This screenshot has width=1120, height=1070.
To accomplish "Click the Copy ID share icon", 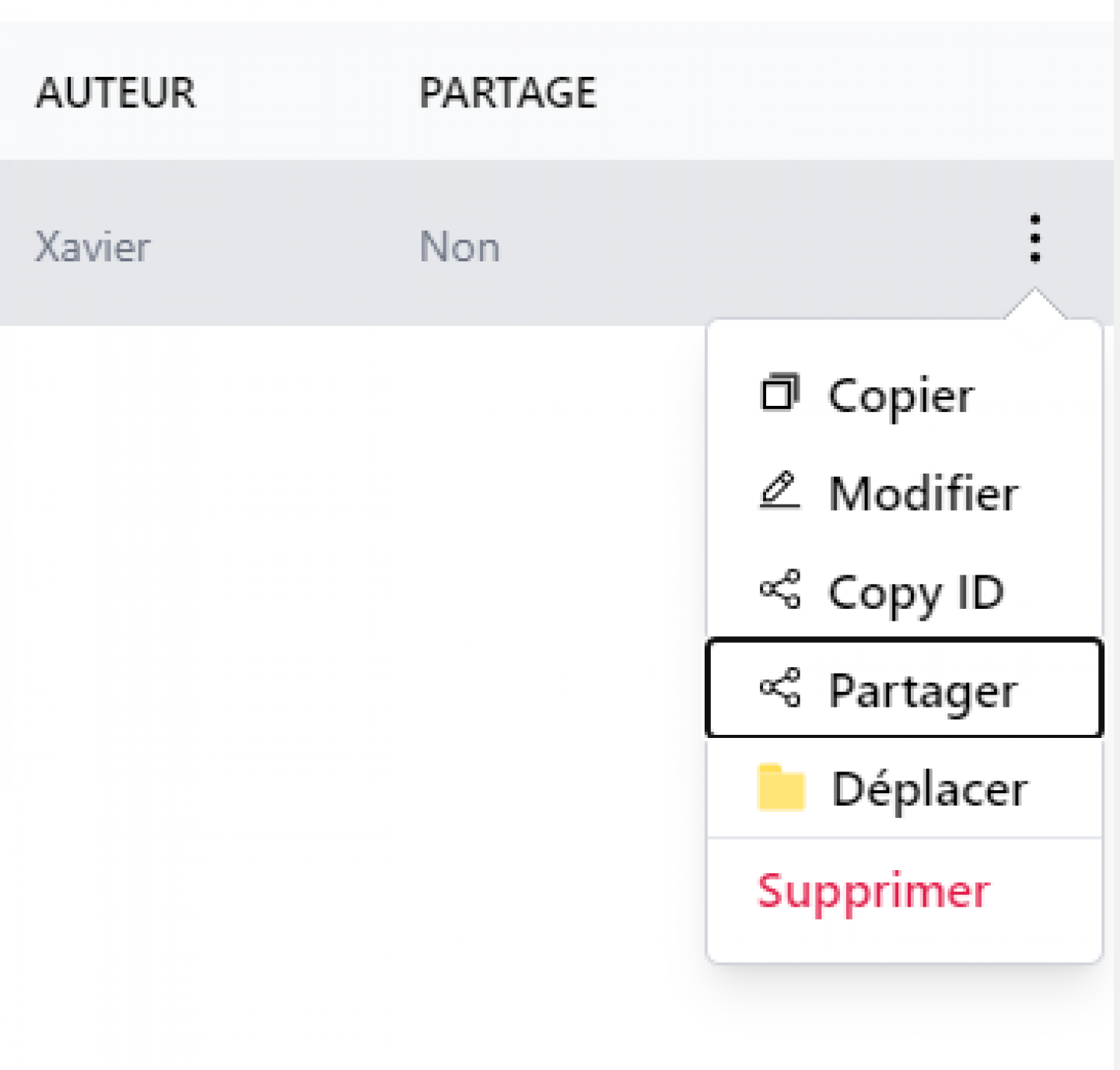I will coord(779,589).
